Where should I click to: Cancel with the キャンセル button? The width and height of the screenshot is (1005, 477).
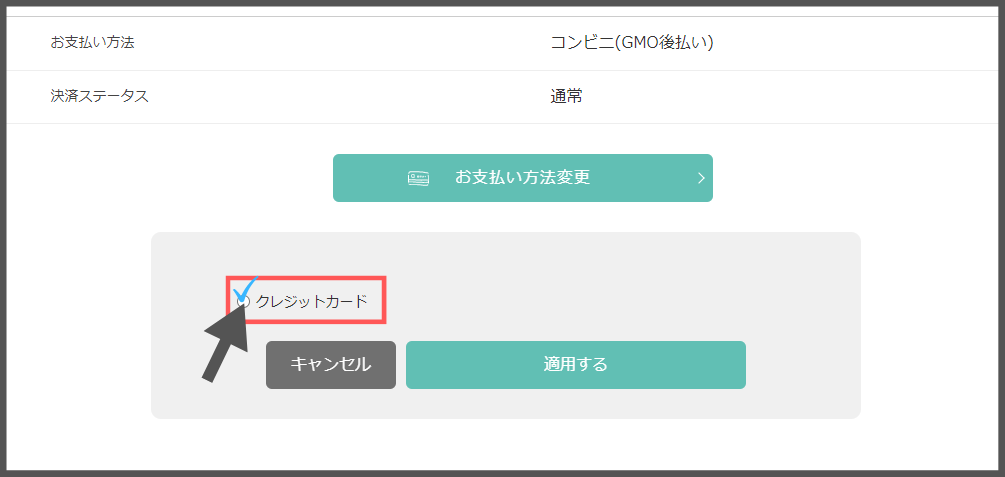pos(331,365)
